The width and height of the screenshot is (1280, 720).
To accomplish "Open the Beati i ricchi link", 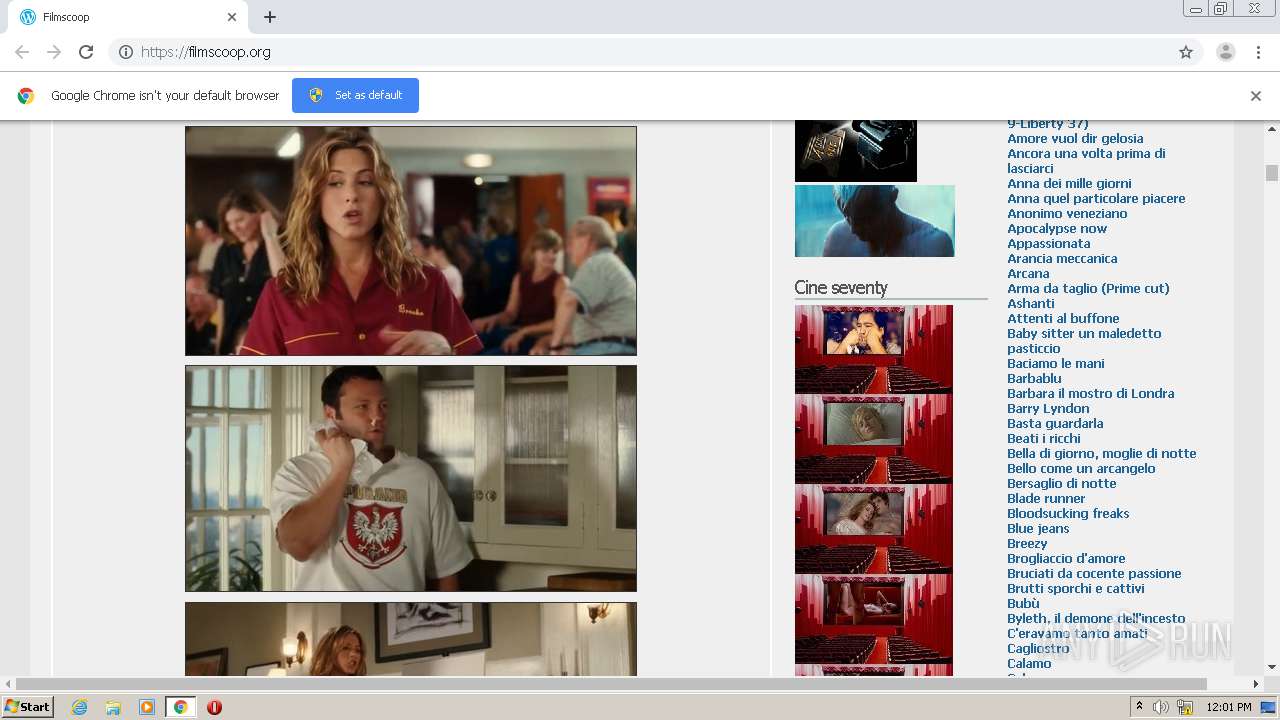I will pyautogui.click(x=1044, y=439).
